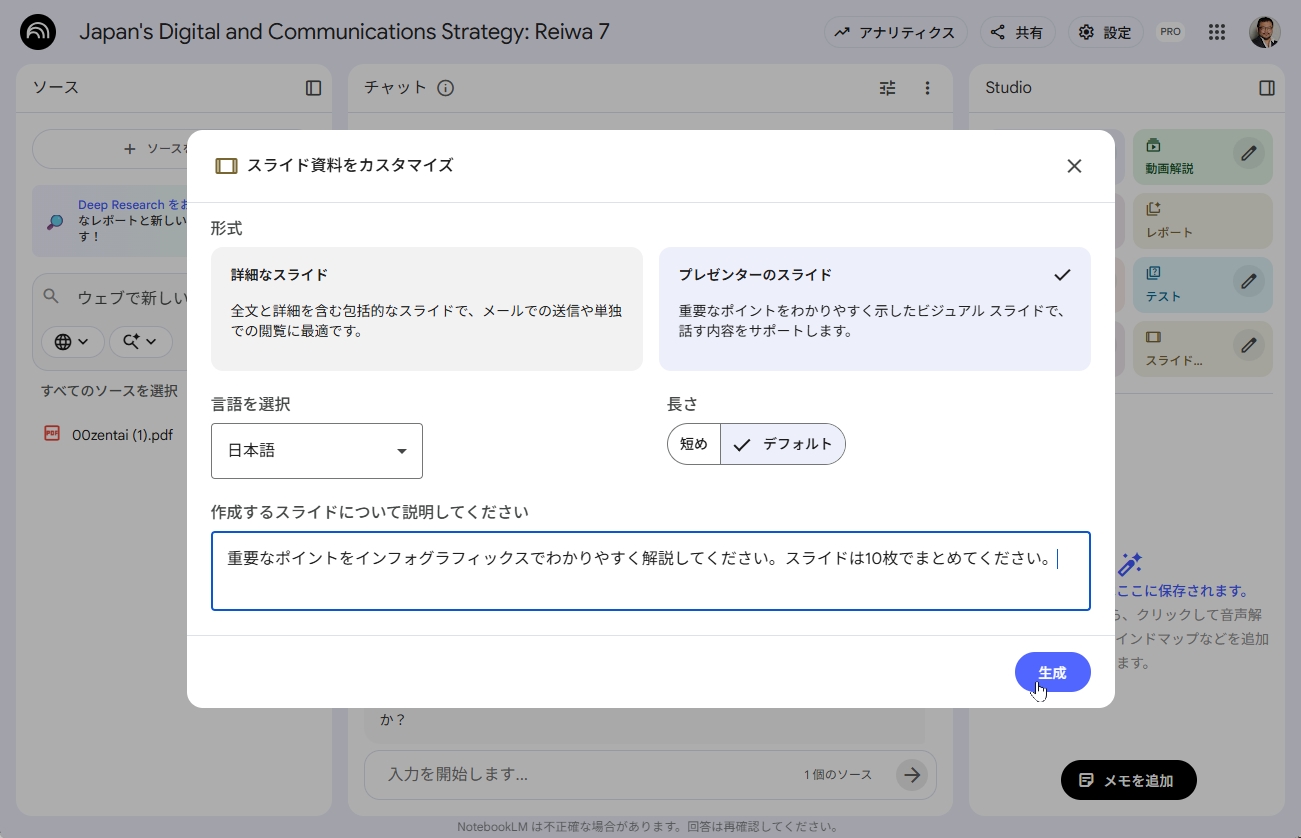Click the chat input field
Image resolution: width=1301 pixels, height=838 pixels.
point(590,775)
